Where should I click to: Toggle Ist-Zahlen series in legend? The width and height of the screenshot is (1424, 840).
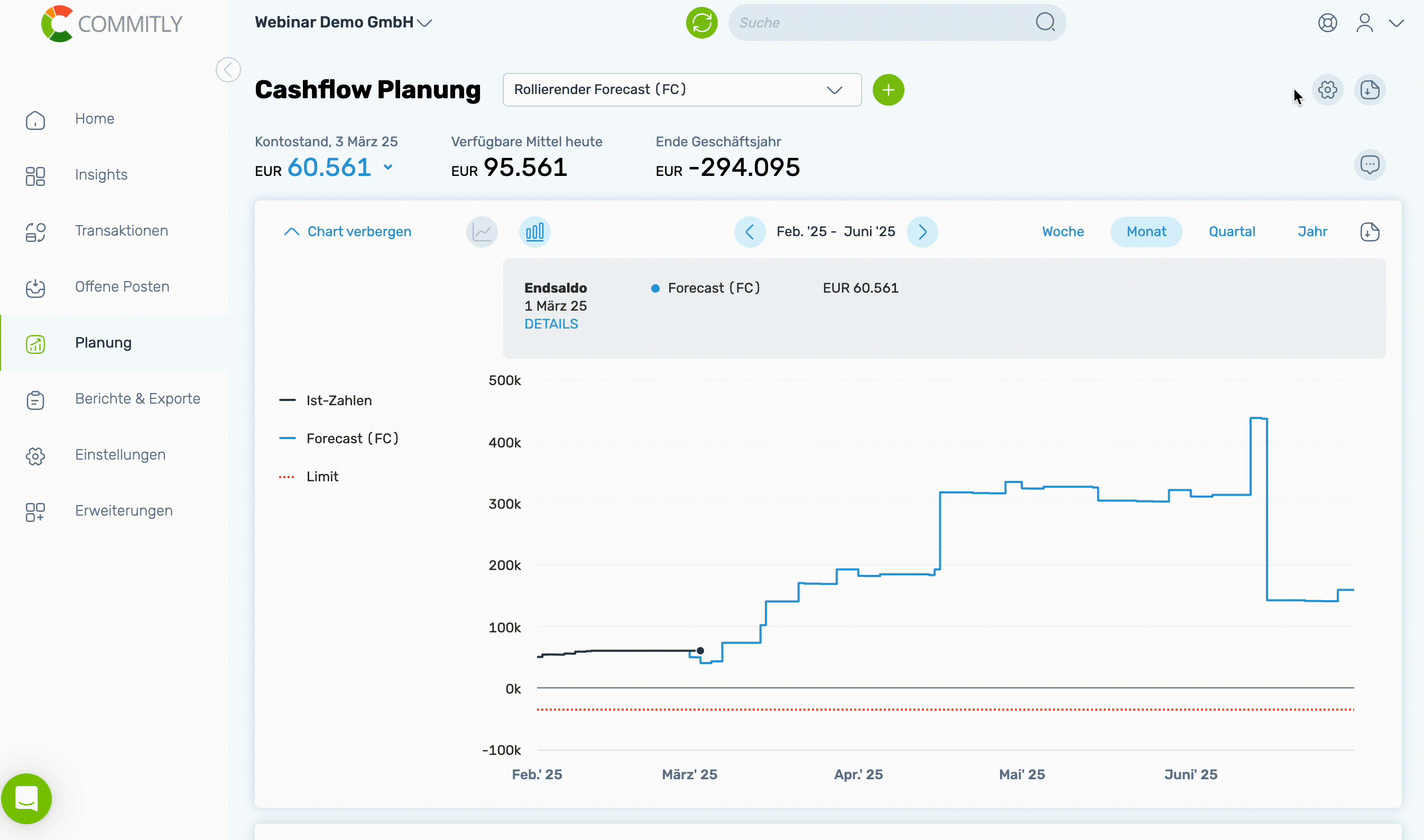(339, 400)
